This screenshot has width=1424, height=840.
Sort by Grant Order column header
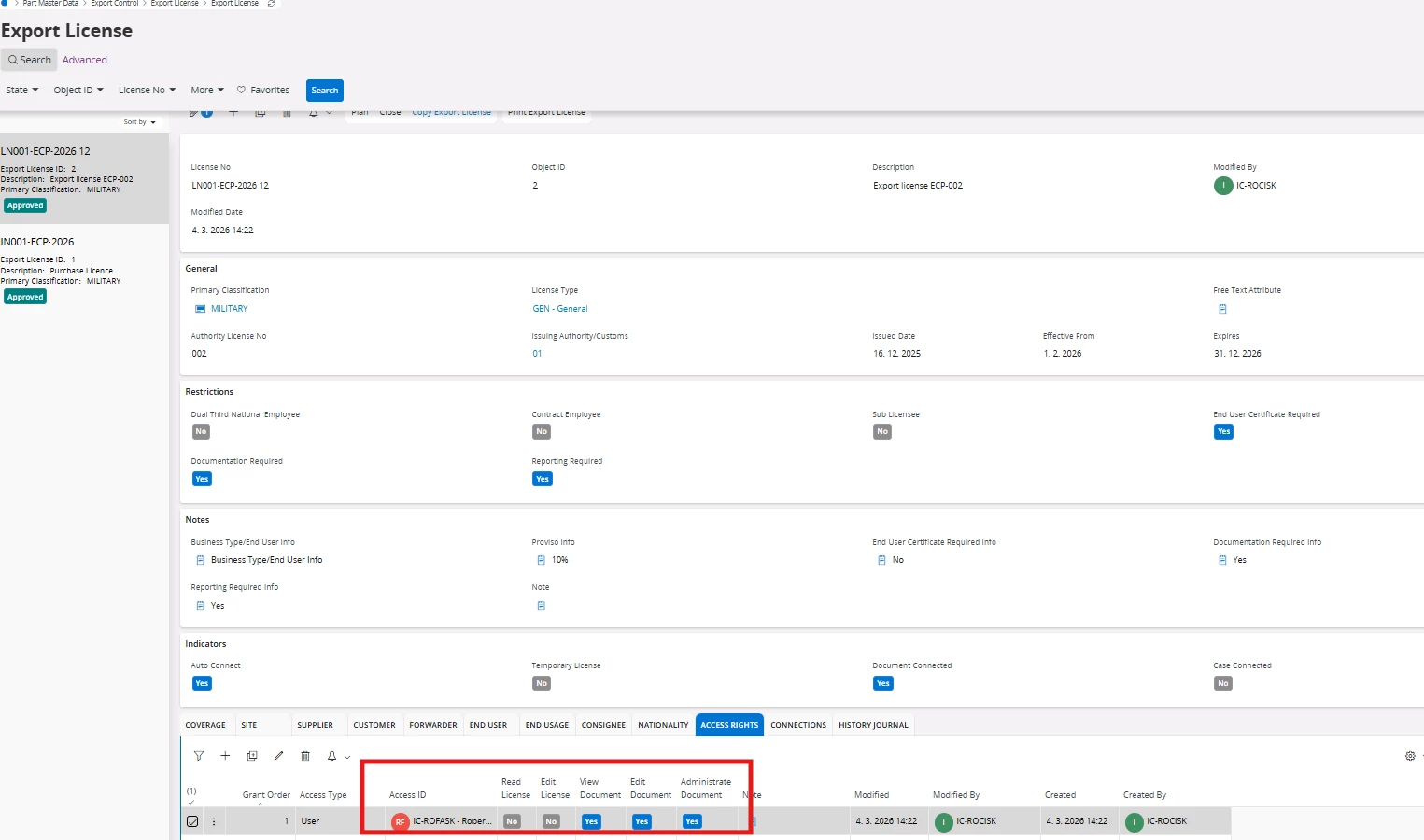pos(266,795)
